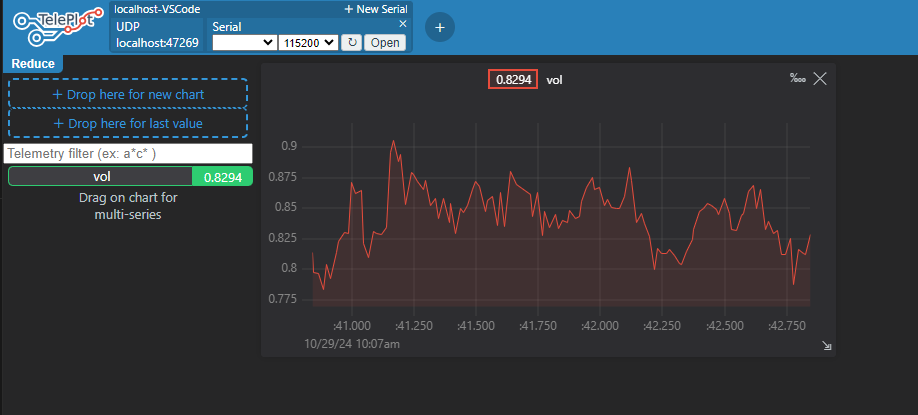Click the Drag on chart for multi-series hint
Viewport: 918px width, 415px height.
click(128, 206)
